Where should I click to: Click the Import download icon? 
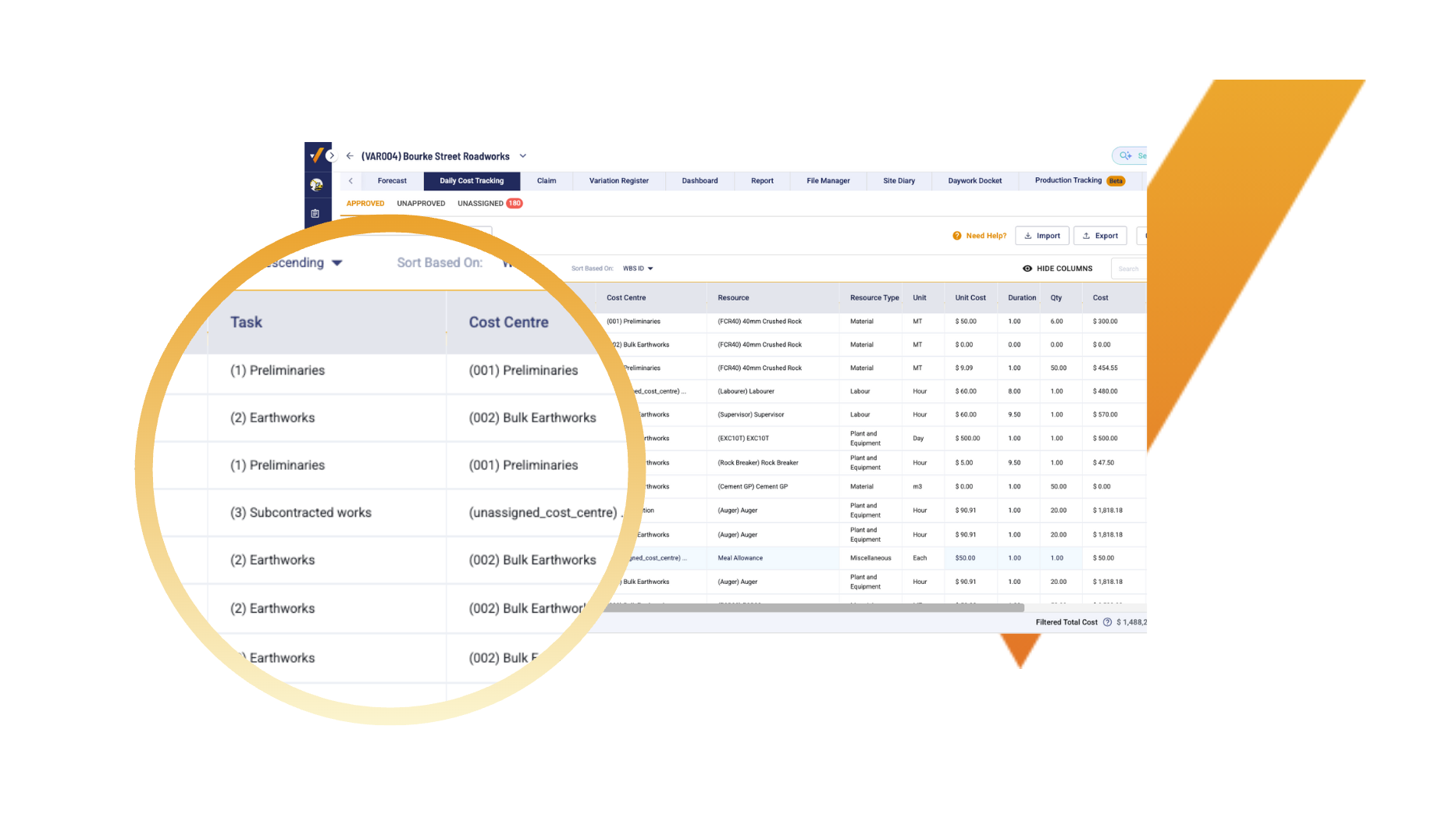[1030, 235]
